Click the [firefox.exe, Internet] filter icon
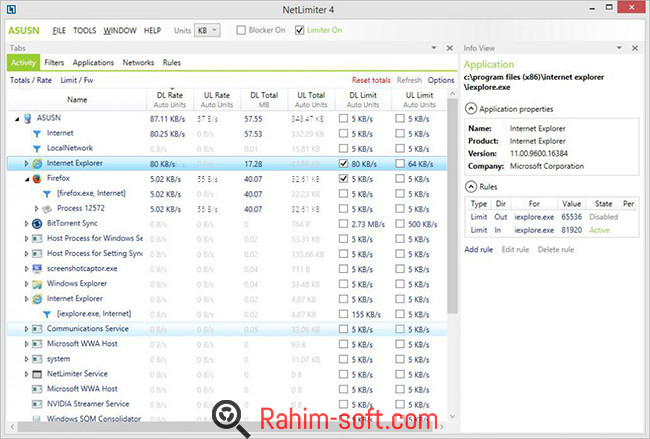The image size is (650, 439). 47,194
